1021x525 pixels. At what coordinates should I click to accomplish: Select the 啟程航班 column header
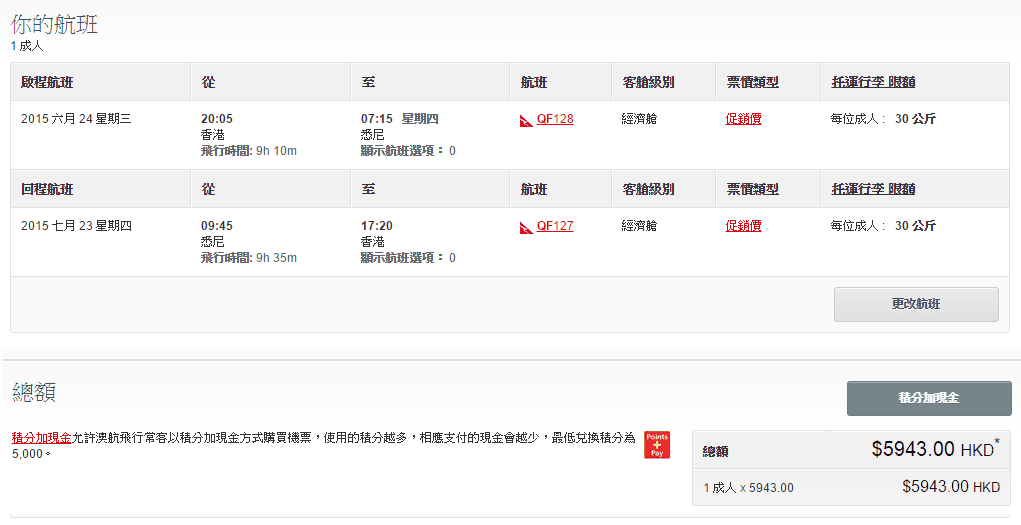47,82
